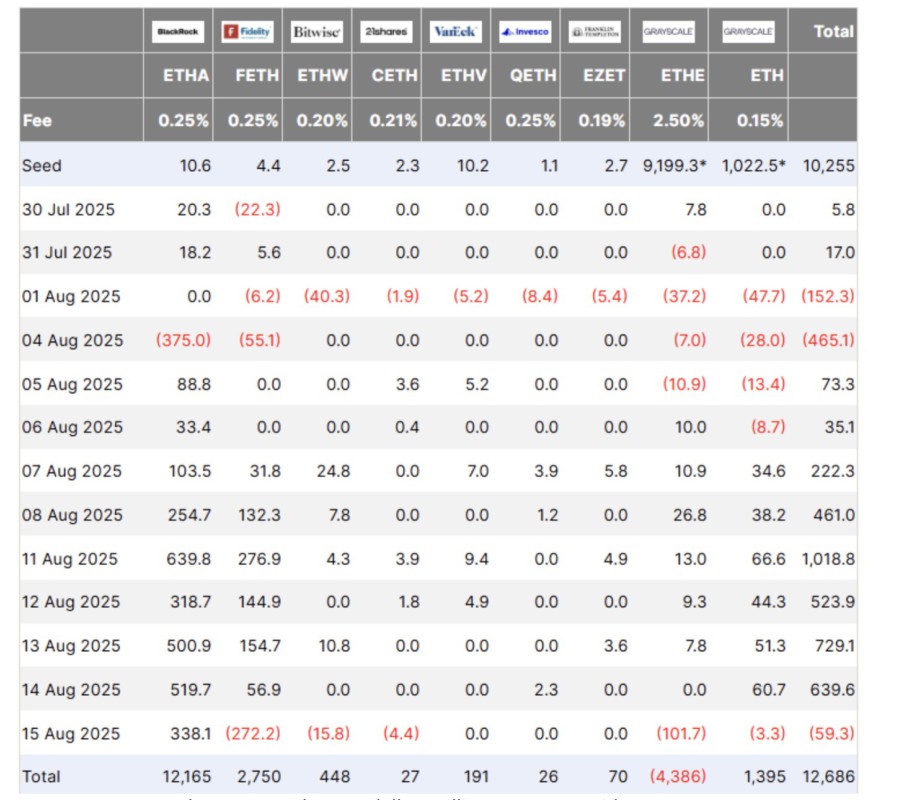
Task: Click the 21shares logo
Action: click(387, 32)
